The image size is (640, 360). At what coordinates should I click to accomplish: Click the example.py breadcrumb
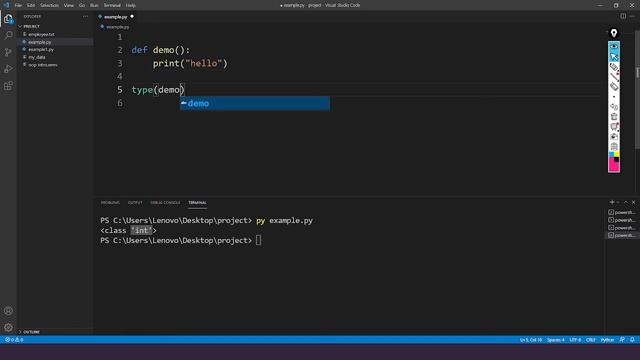pyautogui.click(x=118, y=27)
